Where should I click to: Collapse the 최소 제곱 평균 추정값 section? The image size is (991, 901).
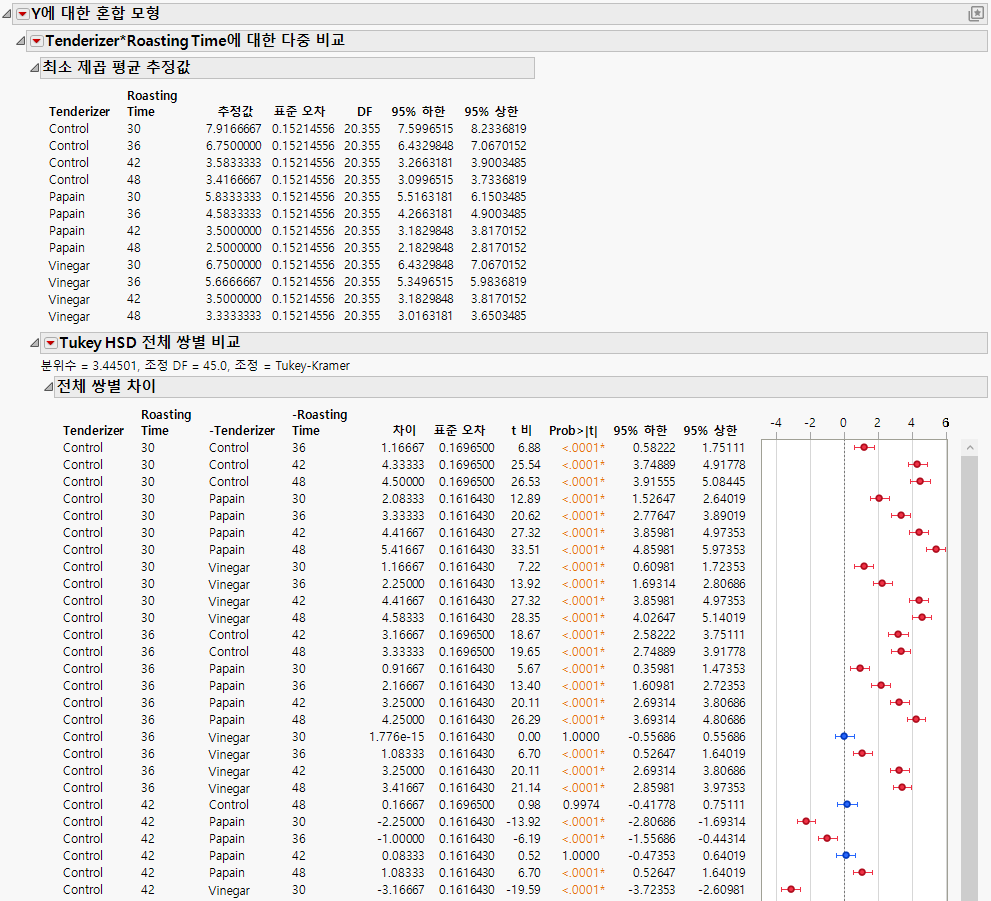(34, 68)
